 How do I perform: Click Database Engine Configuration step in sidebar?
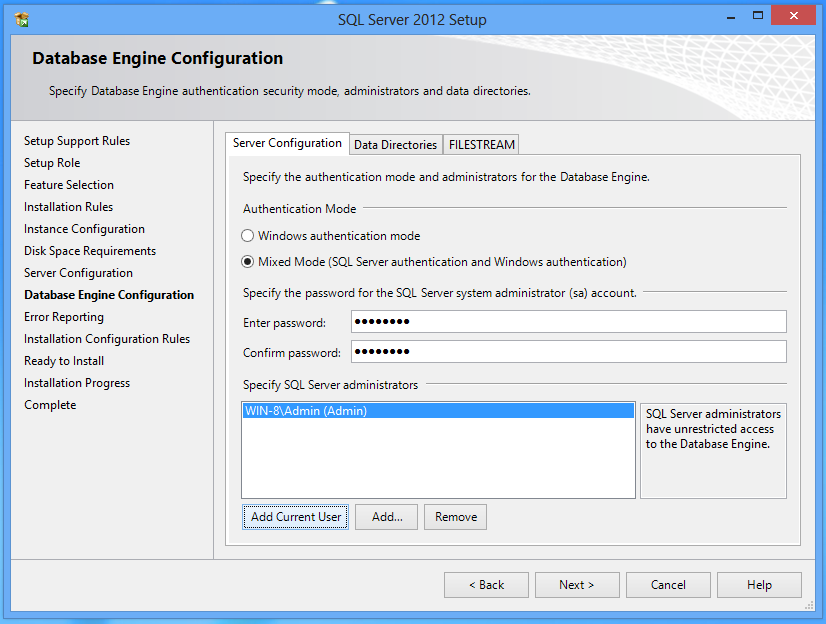[x=109, y=295]
